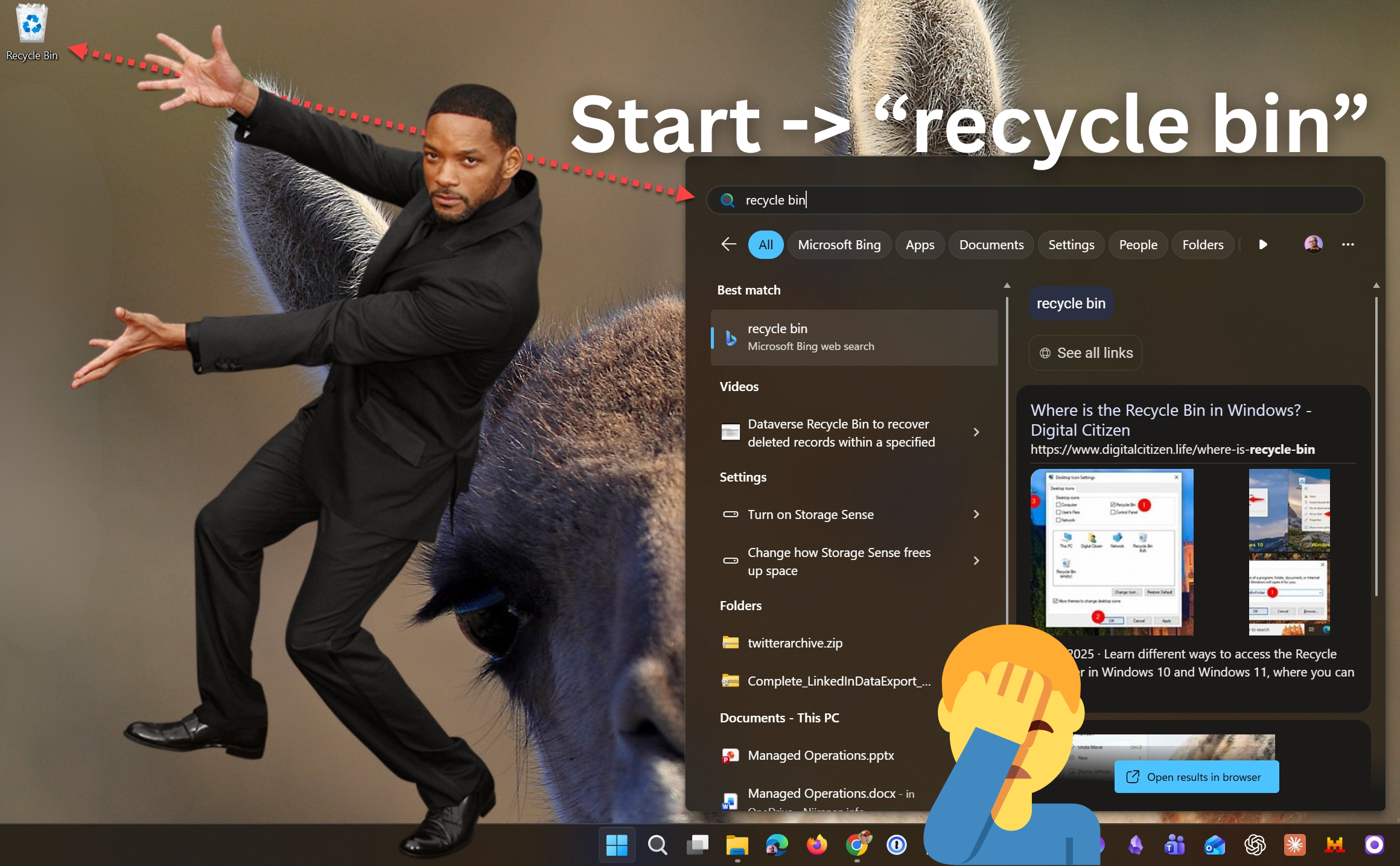Open File Explorer in taskbar

coord(737,845)
